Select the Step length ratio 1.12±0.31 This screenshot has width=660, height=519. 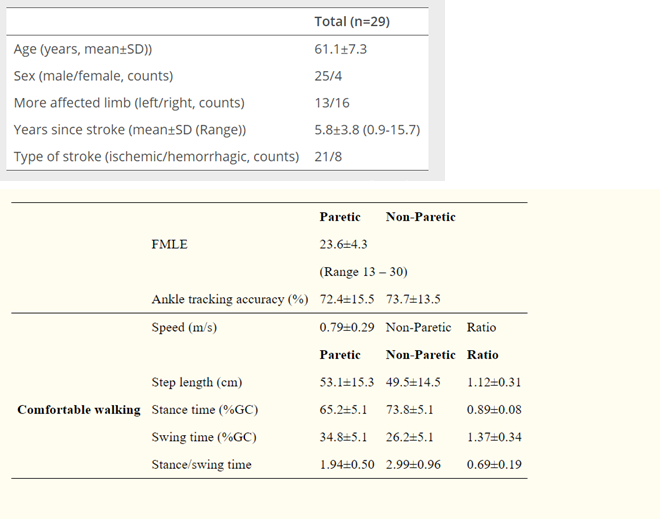(x=494, y=382)
